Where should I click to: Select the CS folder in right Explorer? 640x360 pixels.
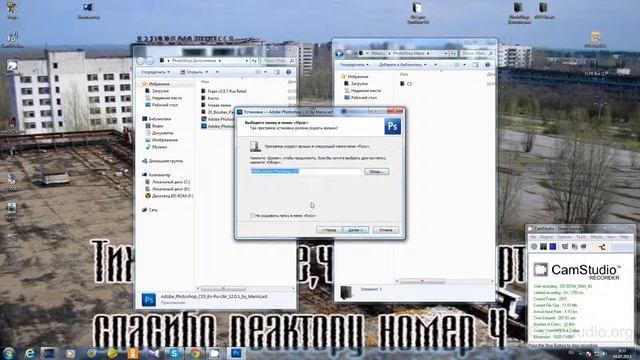[x=406, y=84]
